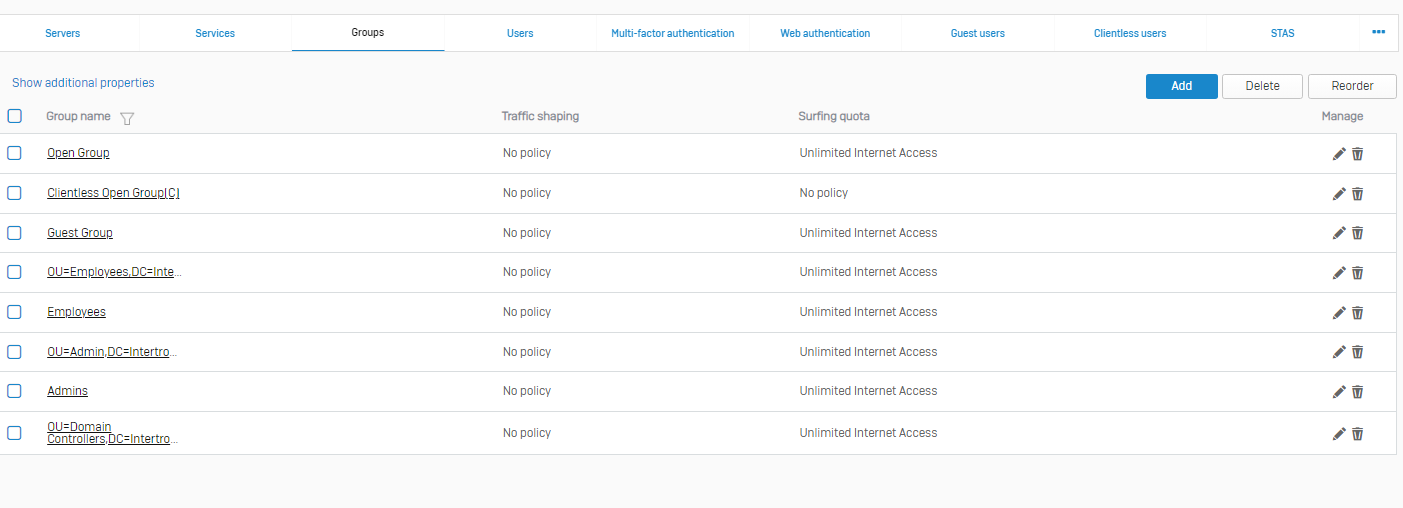Delete the Open Group entry

coord(1357,153)
